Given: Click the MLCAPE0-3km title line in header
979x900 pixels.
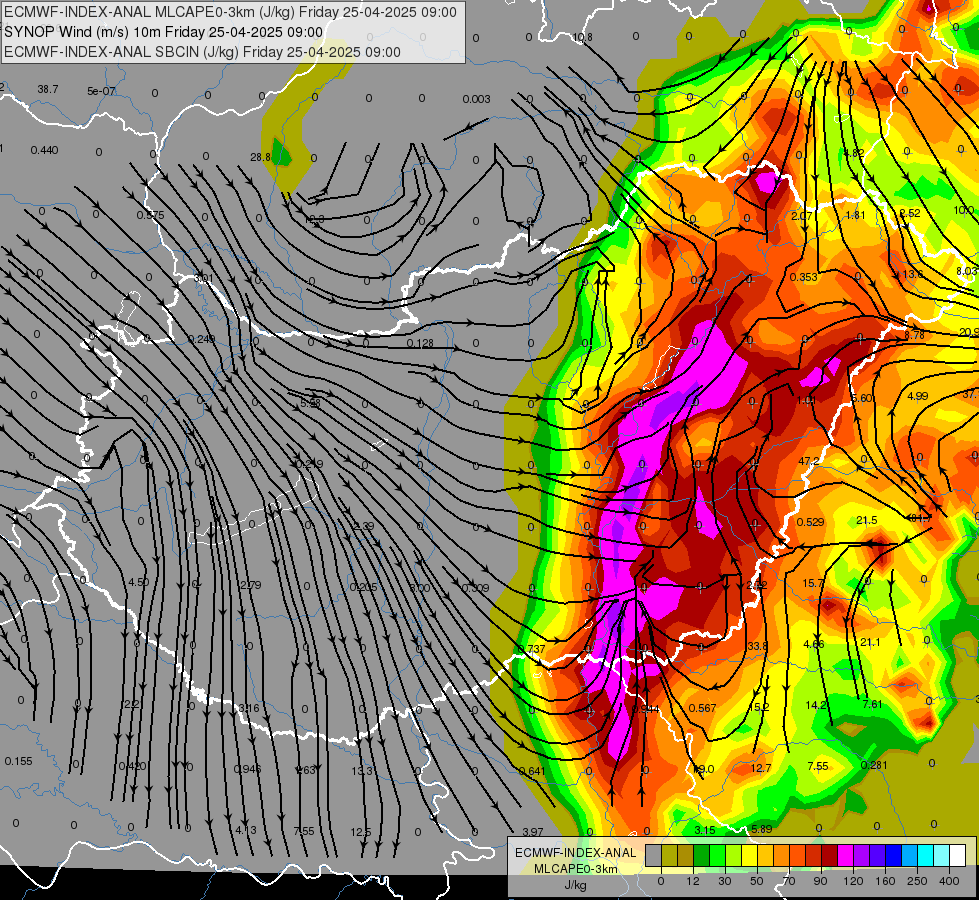Looking at the screenshot, I should point(230,12).
